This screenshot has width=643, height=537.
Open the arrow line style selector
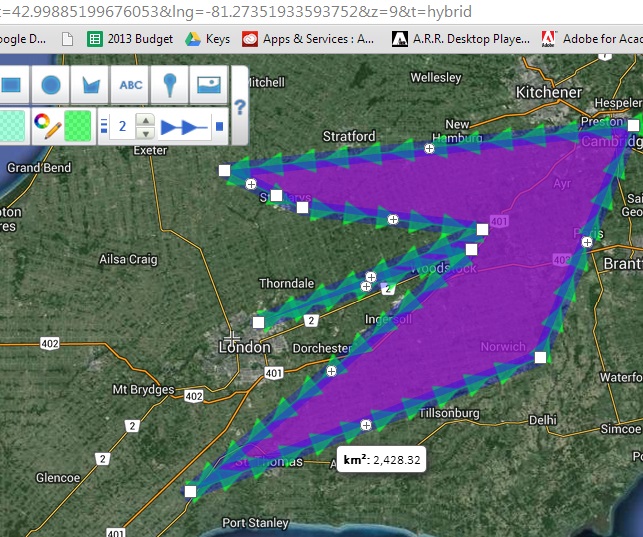click(x=184, y=127)
